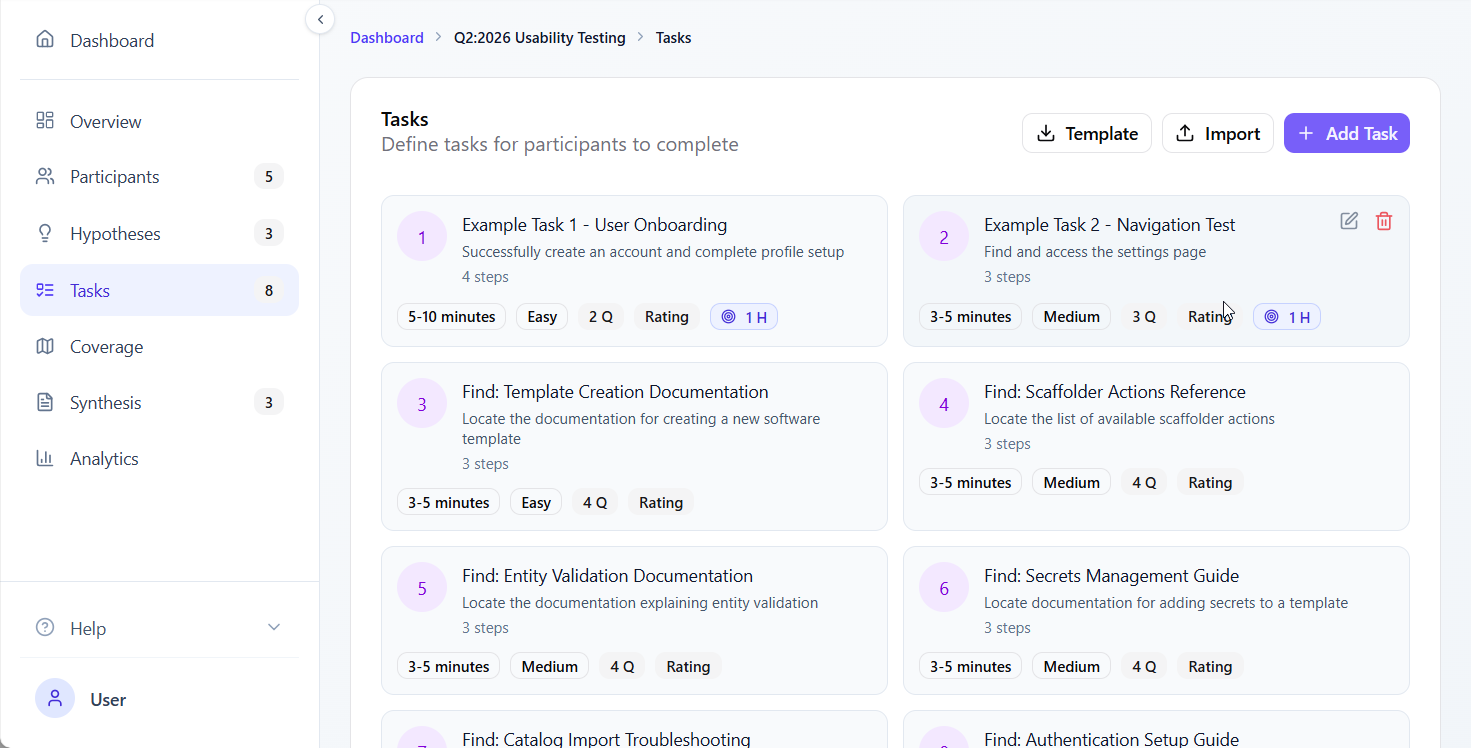Image resolution: width=1471 pixels, height=748 pixels.
Task: Click the red trash icon on Task 2
Action: click(1384, 221)
